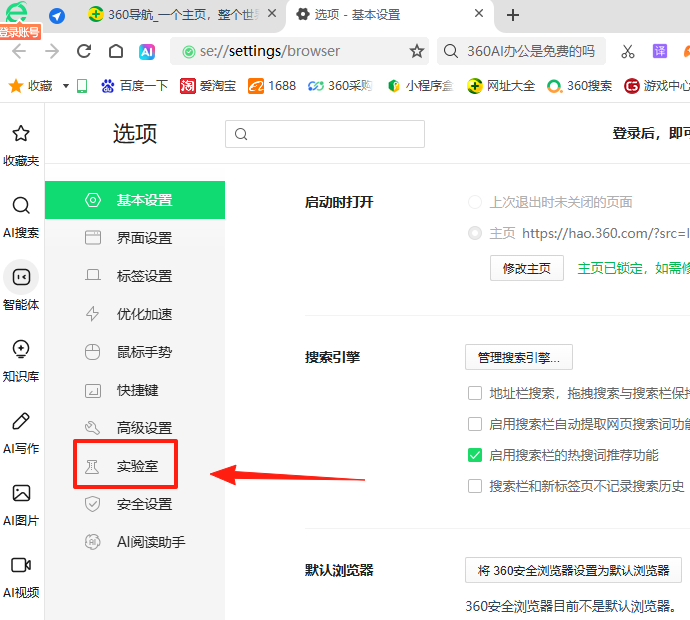Screen dimensions: 690x620
Task: Open the 360搜索 bookmark
Action: (579, 86)
